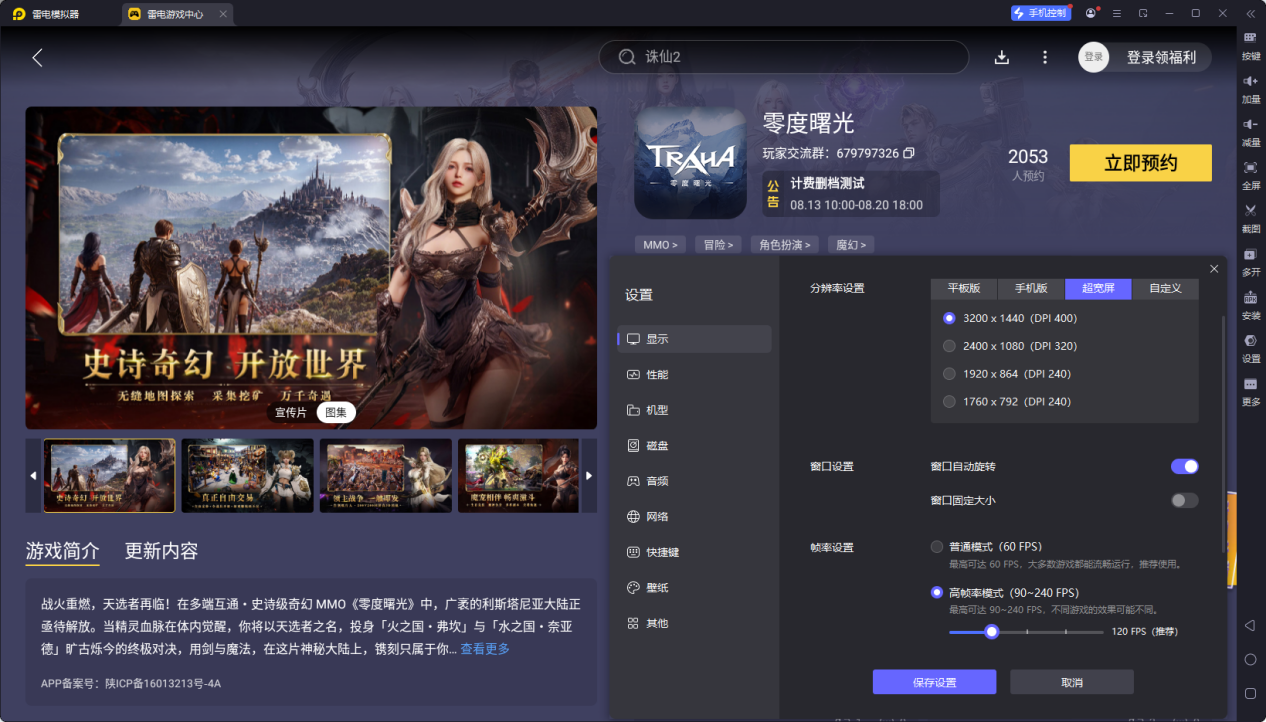Click the Android home circle button

coord(1250,659)
